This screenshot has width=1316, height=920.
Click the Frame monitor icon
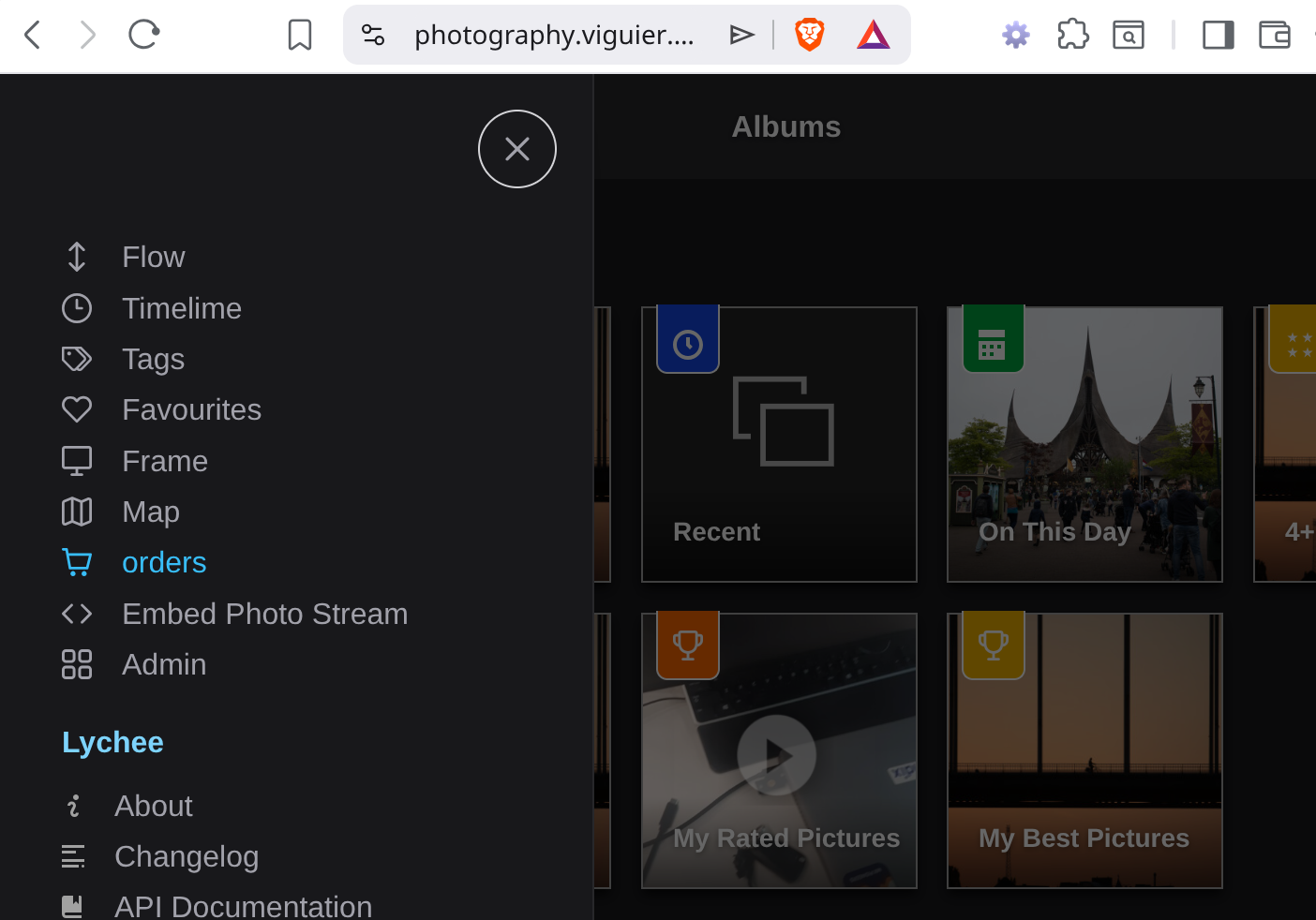[x=77, y=461]
